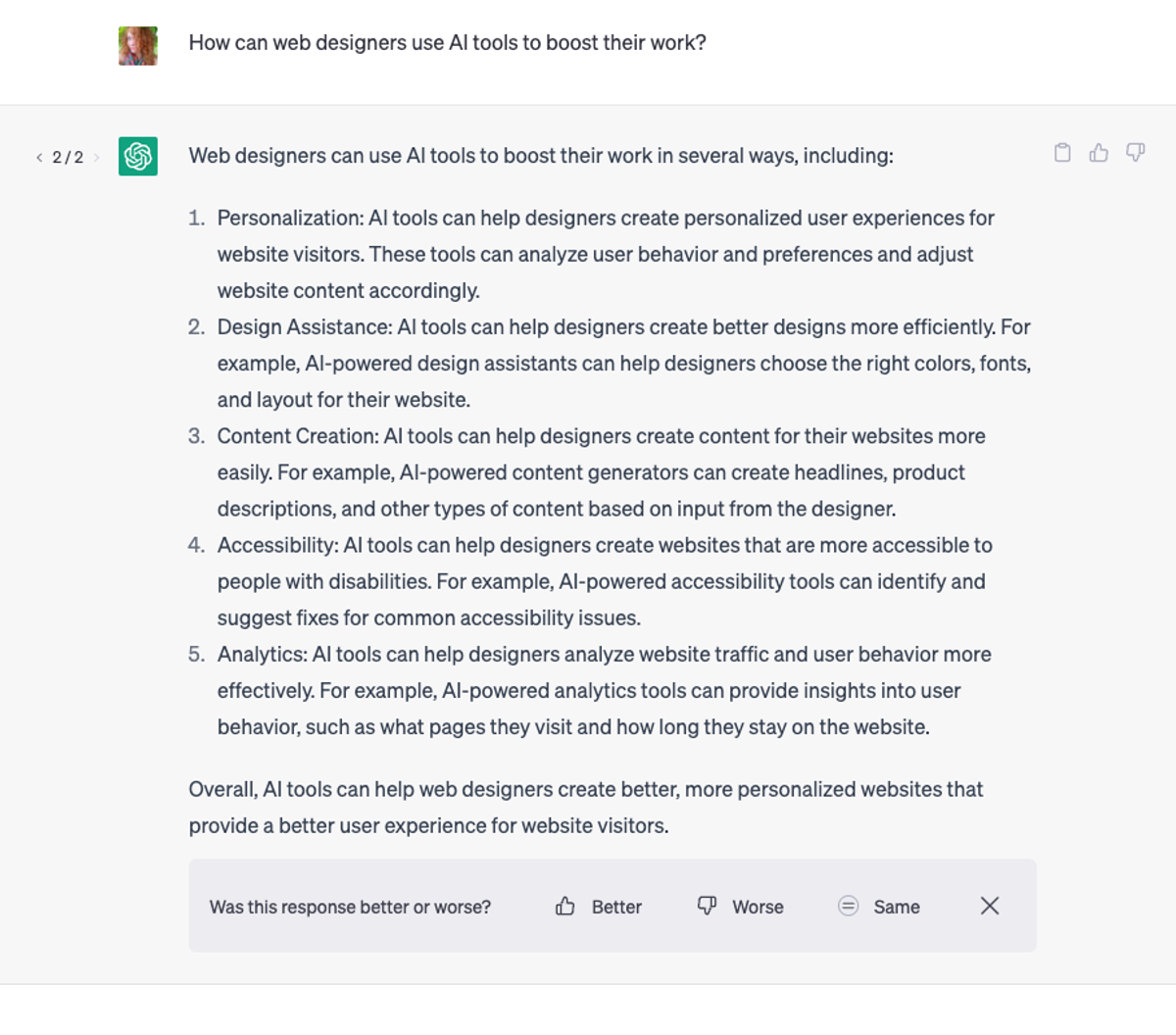Click the user profile photo
Viewport: 1176px width, 1035px height.
tap(138, 46)
